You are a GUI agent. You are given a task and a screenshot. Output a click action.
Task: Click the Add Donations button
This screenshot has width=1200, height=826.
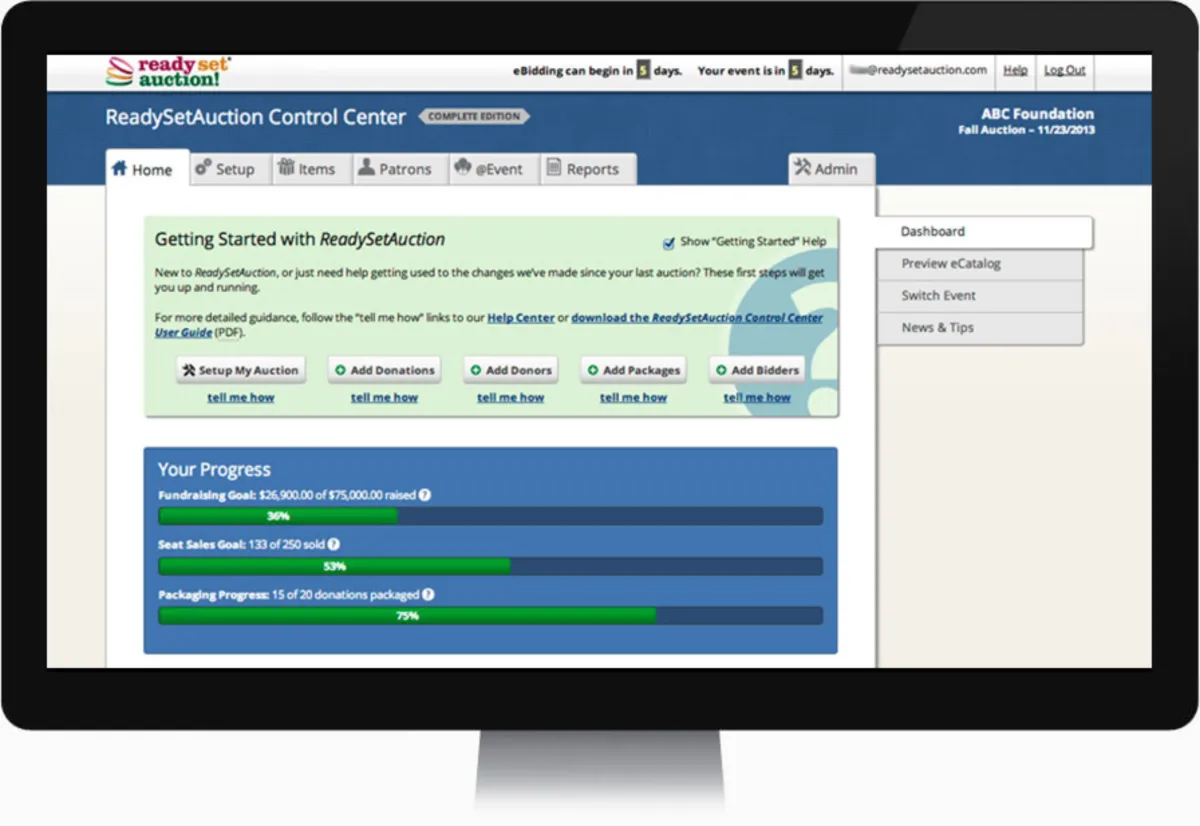pyautogui.click(x=385, y=370)
